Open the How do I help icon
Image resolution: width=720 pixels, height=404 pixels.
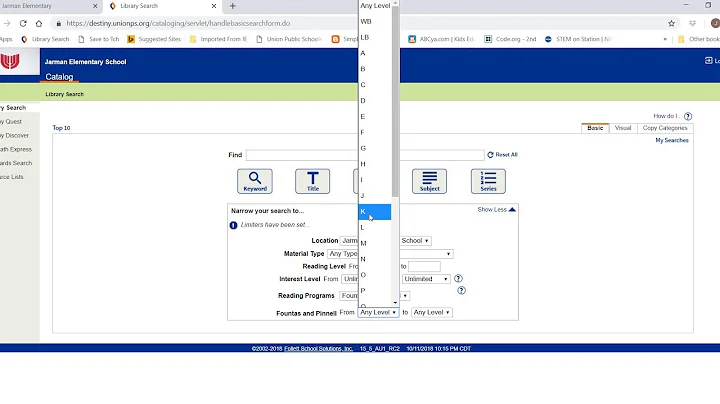tap(688, 116)
